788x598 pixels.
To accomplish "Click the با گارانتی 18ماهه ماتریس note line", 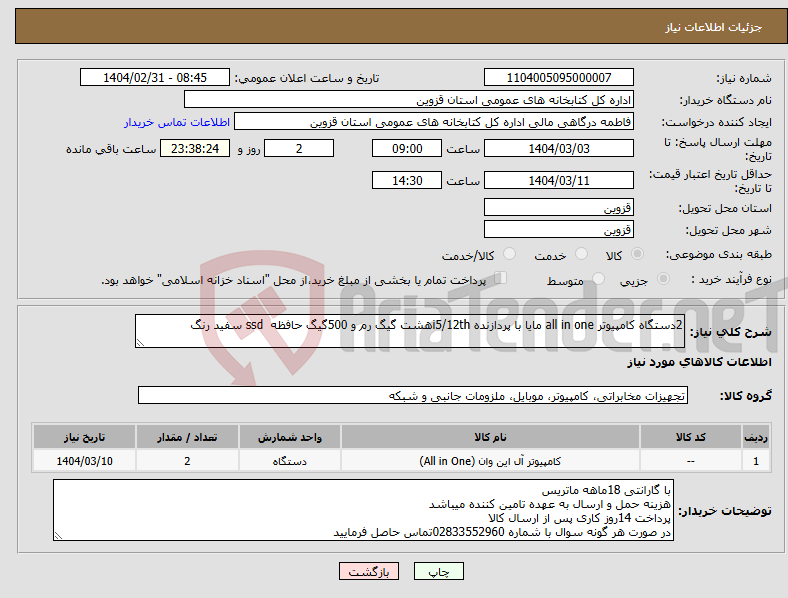I will click(606, 490).
